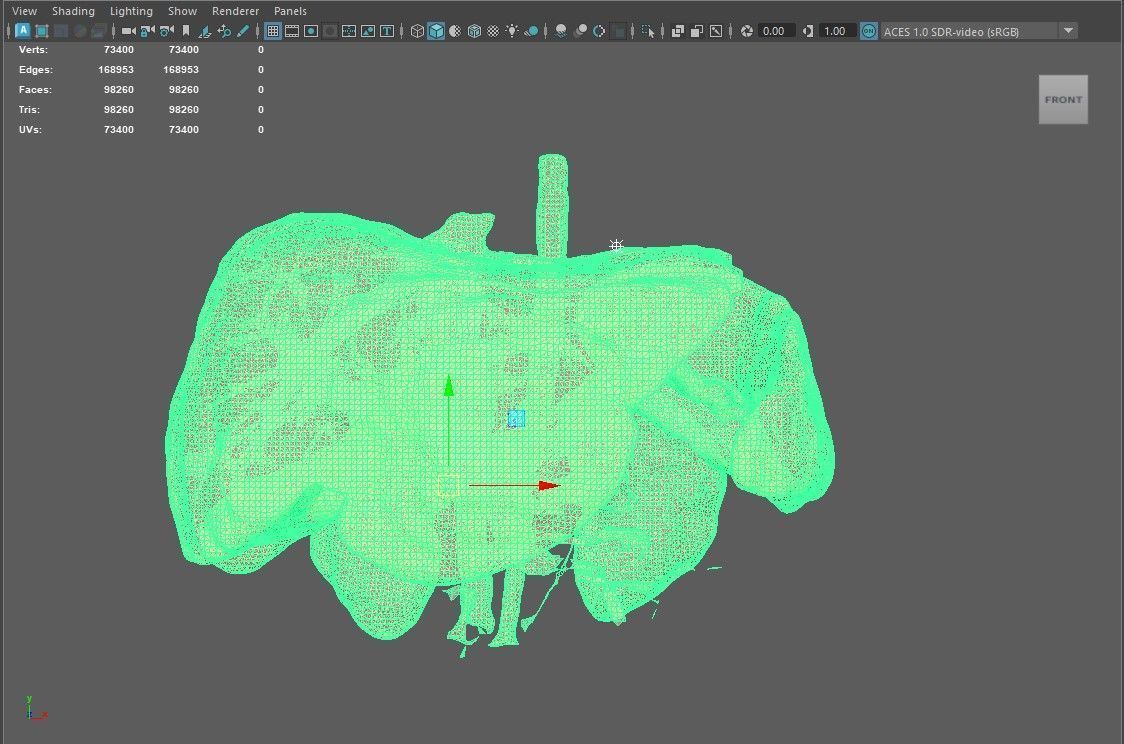Screen dimensions: 1124x744
Task: Click the Edges count '168953' in first column
Action: click(116, 70)
